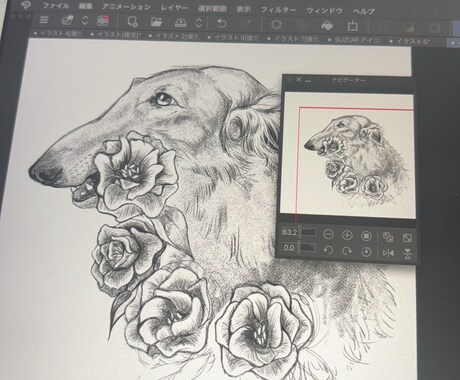Click the Clip Studio Paint logo icon
460x380 pixels.
25,5
